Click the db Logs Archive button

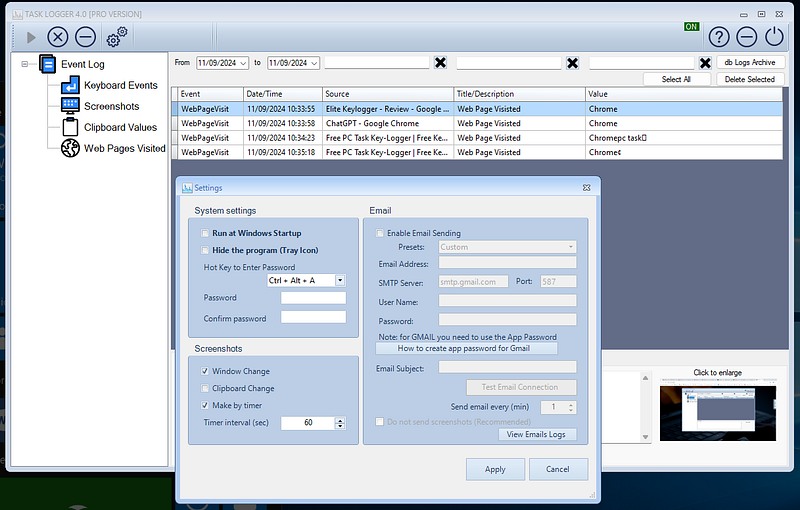pos(750,62)
